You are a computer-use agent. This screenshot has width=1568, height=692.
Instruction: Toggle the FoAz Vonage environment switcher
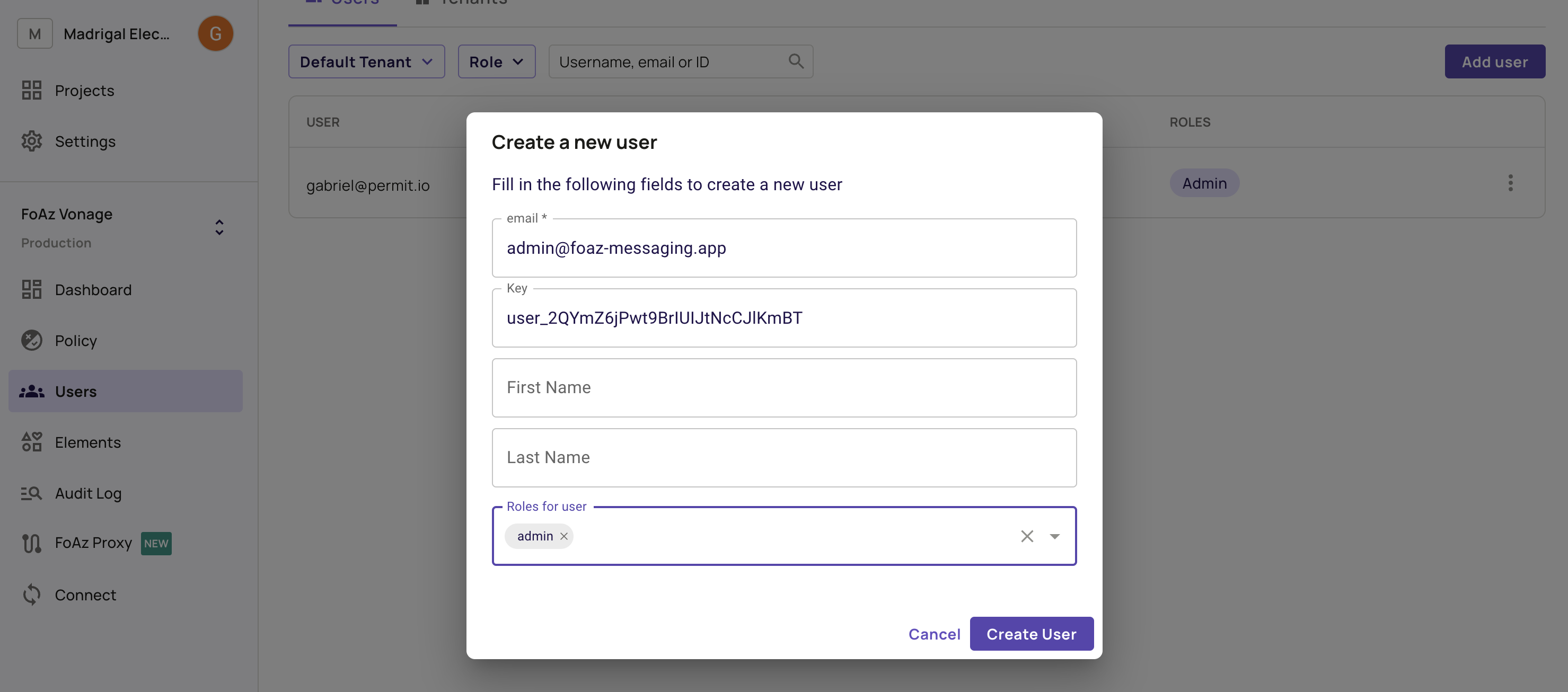pos(218,227)
